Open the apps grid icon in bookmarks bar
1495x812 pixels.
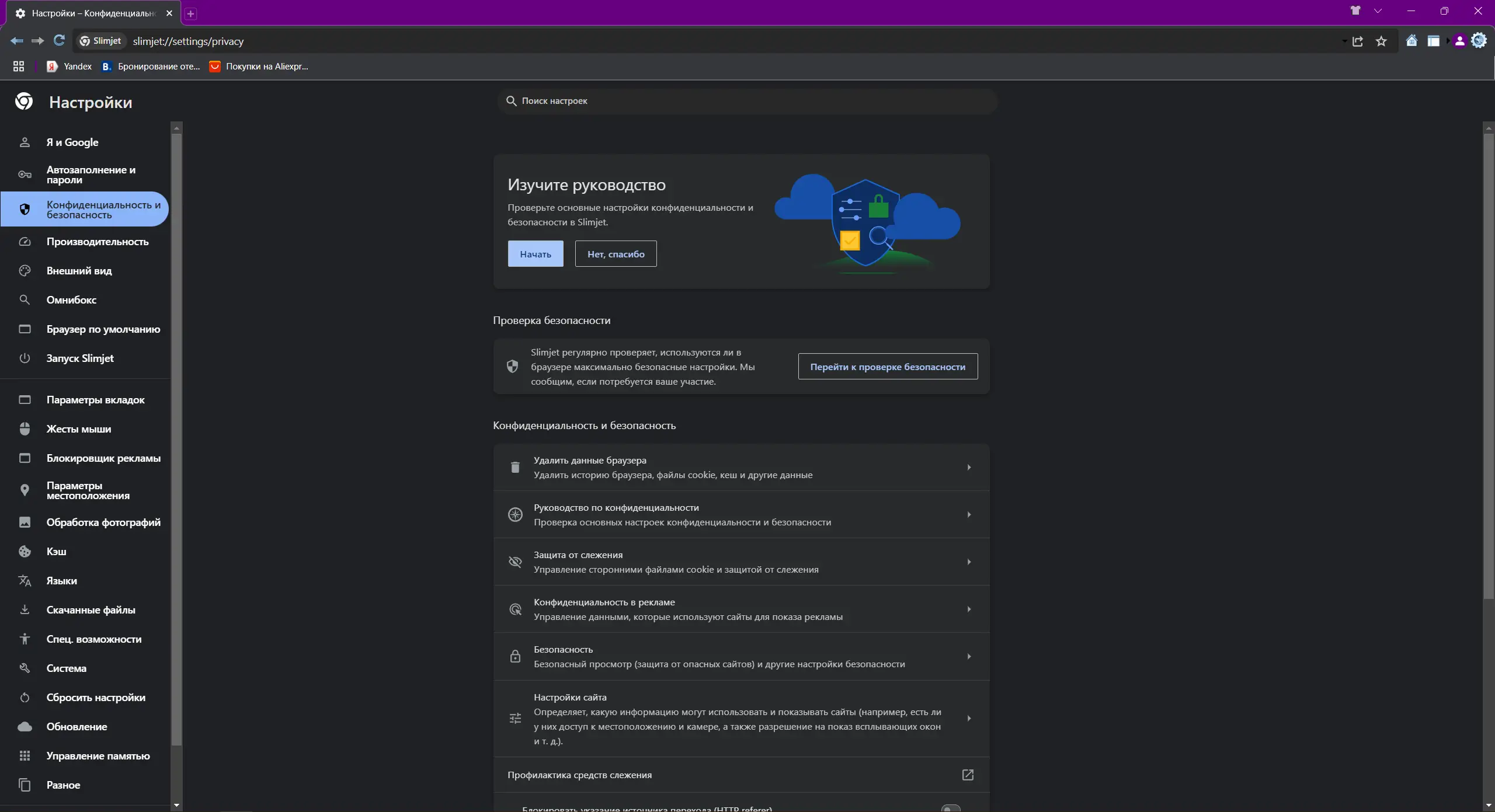[x=19, y=67]
